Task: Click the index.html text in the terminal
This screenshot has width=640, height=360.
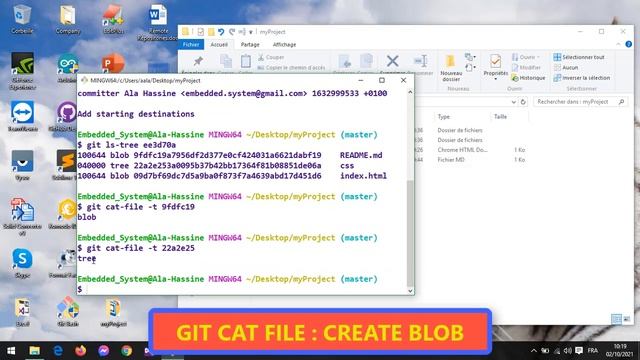Action: (363, 176)
